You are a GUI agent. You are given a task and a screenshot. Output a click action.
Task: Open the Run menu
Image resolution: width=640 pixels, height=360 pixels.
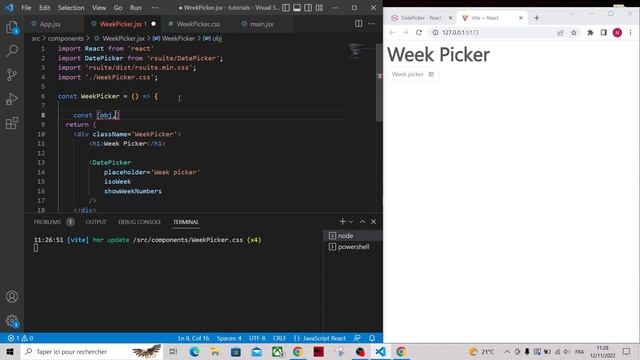click(x=136, y=8)
